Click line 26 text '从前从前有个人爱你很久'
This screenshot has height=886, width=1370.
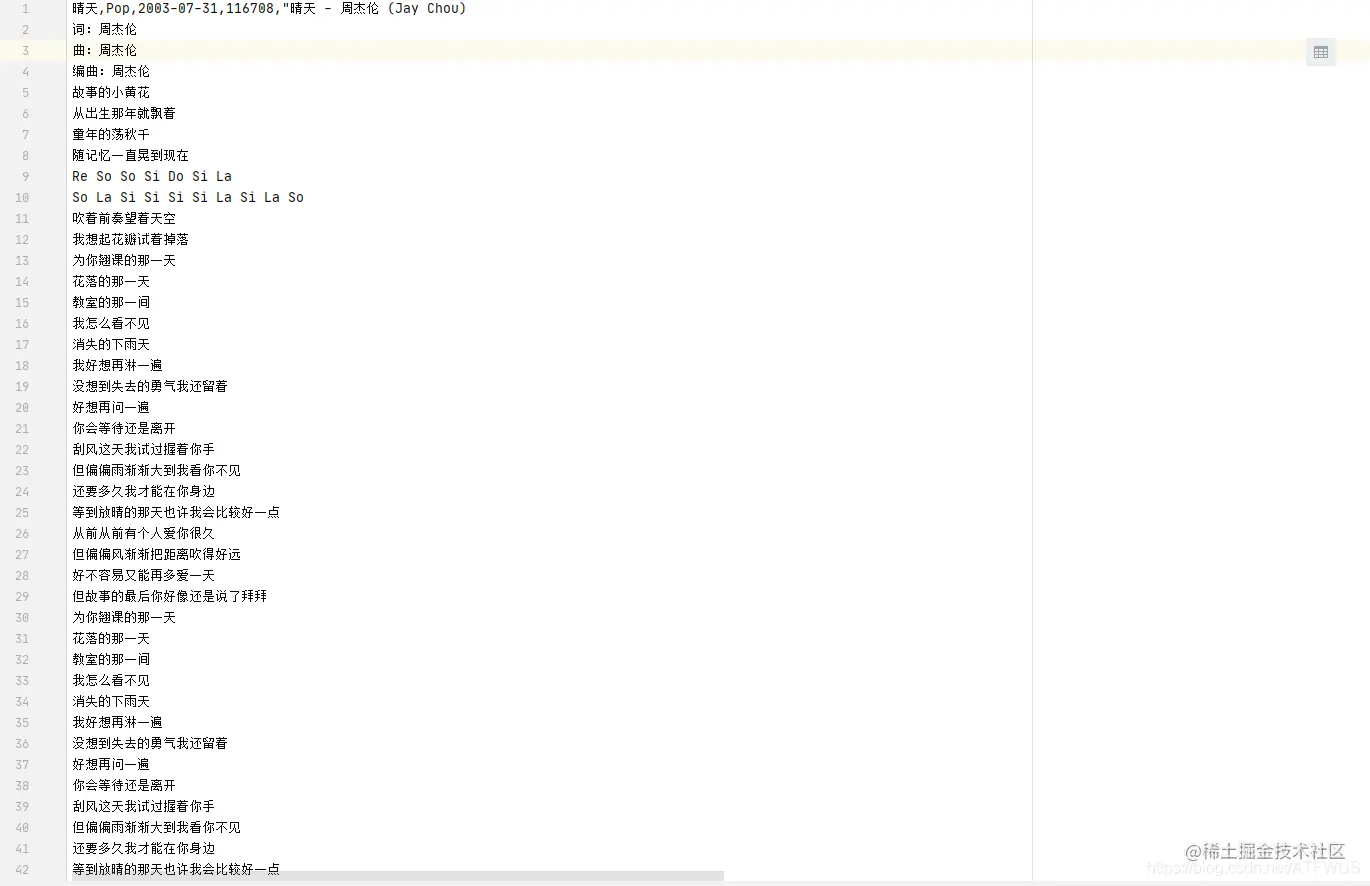click(143, 533)
